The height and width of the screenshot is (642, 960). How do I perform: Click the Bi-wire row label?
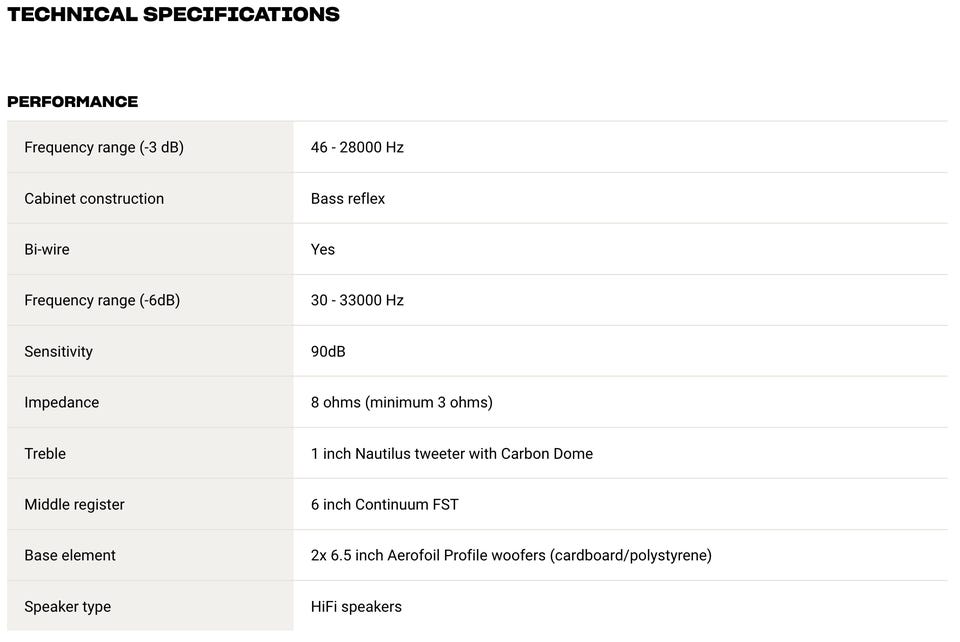tap(47, 249)
